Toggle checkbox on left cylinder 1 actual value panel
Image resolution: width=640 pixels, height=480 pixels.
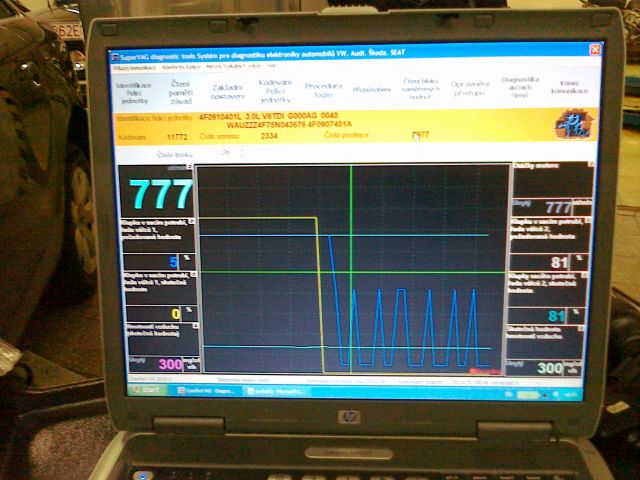(x=193, y=274)
